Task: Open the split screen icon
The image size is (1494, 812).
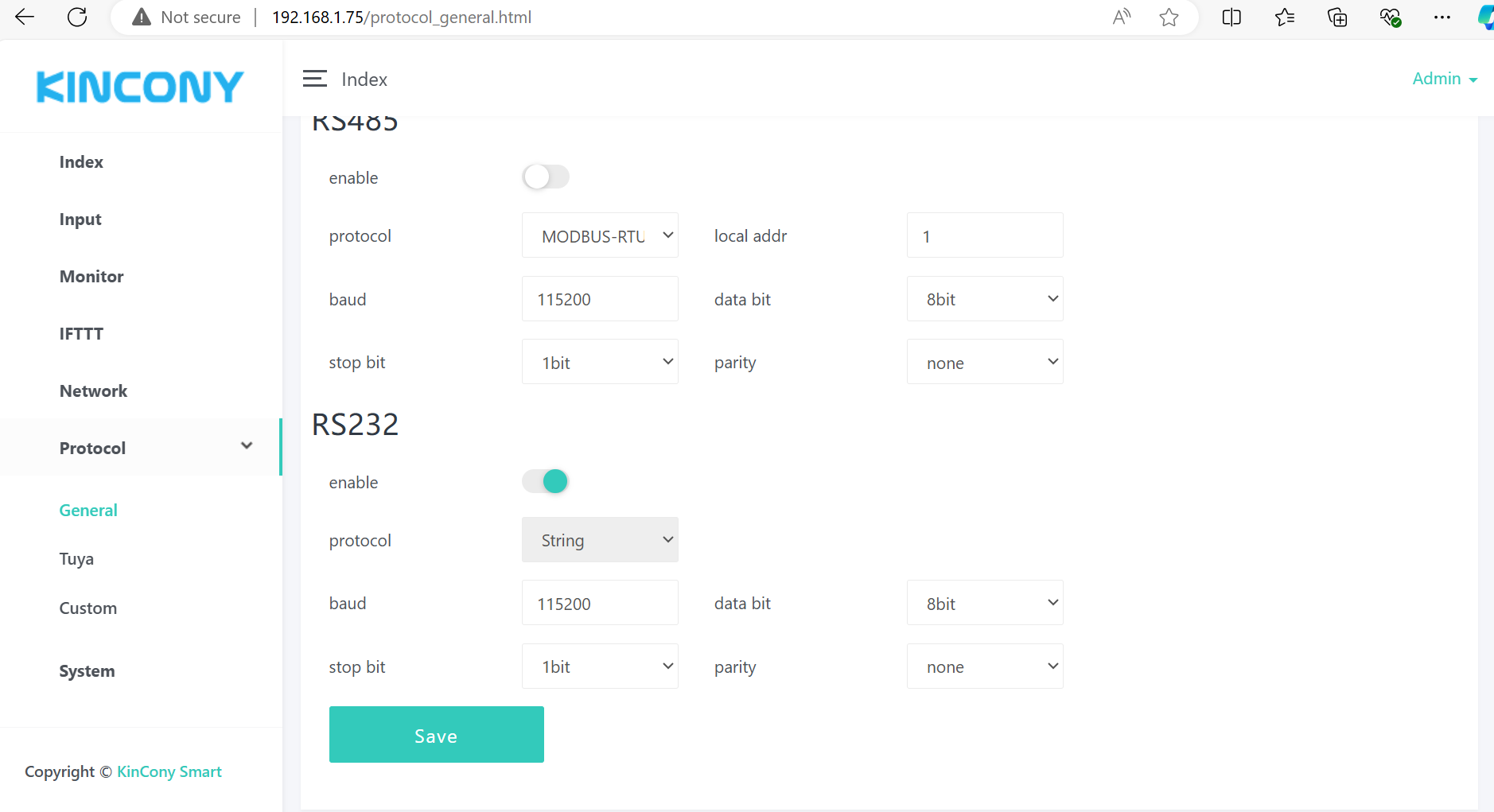Action: (x=1231, y=17)
